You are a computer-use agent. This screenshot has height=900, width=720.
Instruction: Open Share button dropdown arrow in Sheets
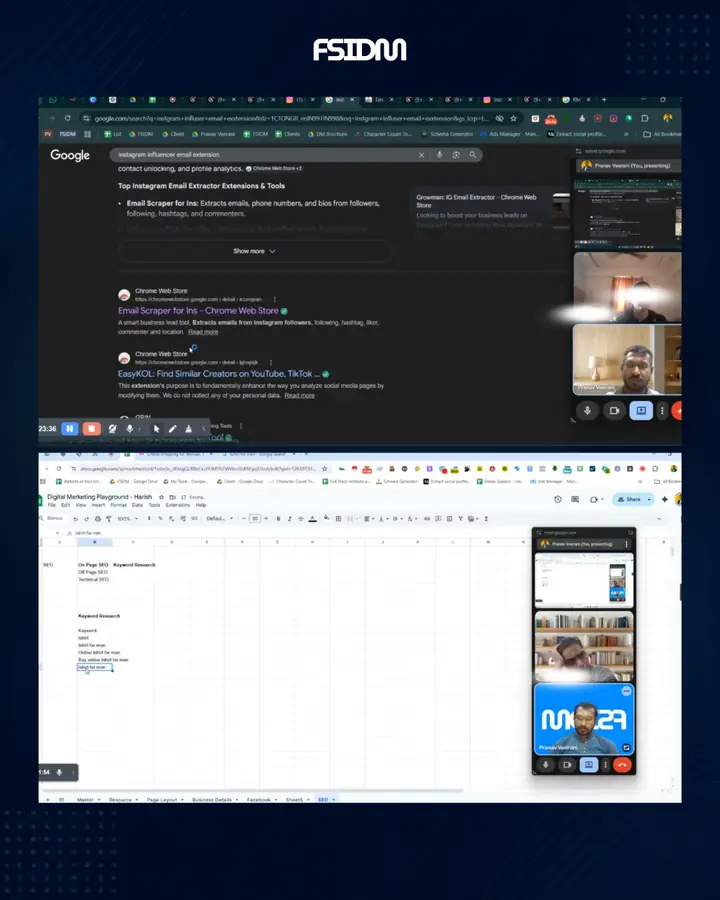649,499
